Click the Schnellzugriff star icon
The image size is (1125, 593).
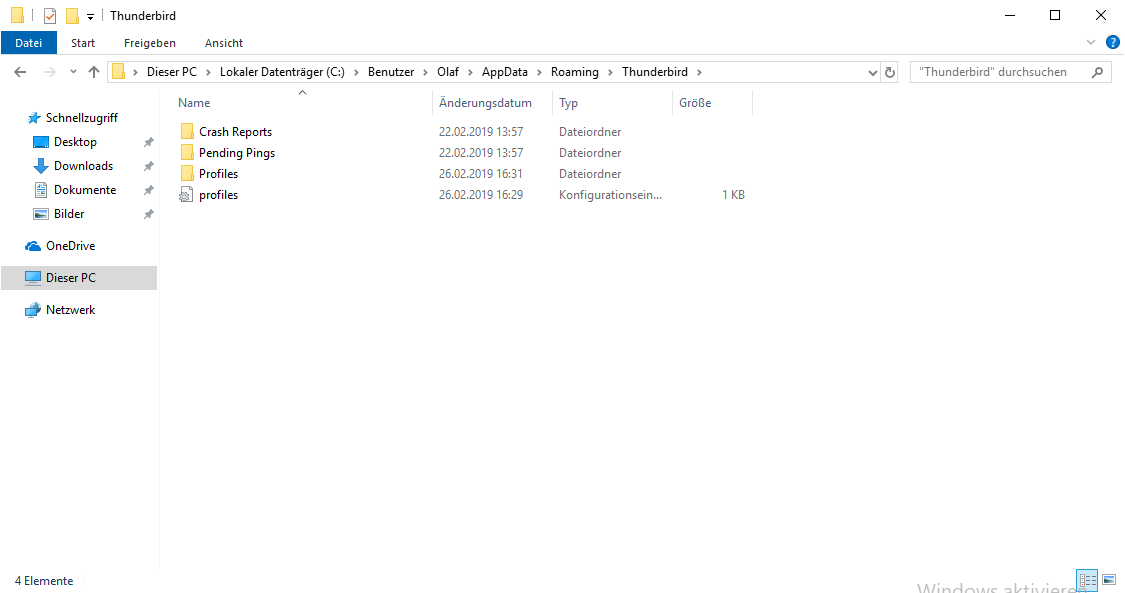(x=34, y=118)
